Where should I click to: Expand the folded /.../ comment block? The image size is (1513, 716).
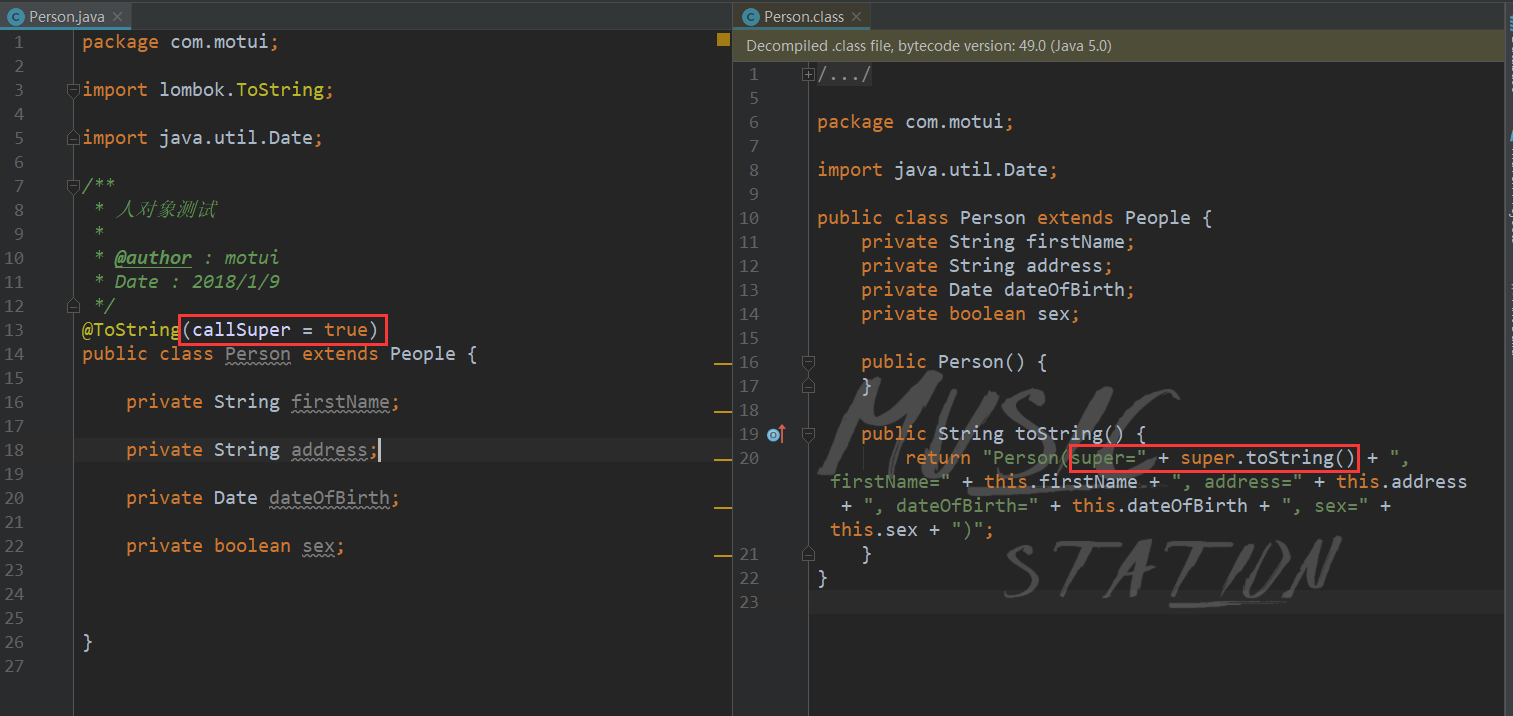[809, 74]
